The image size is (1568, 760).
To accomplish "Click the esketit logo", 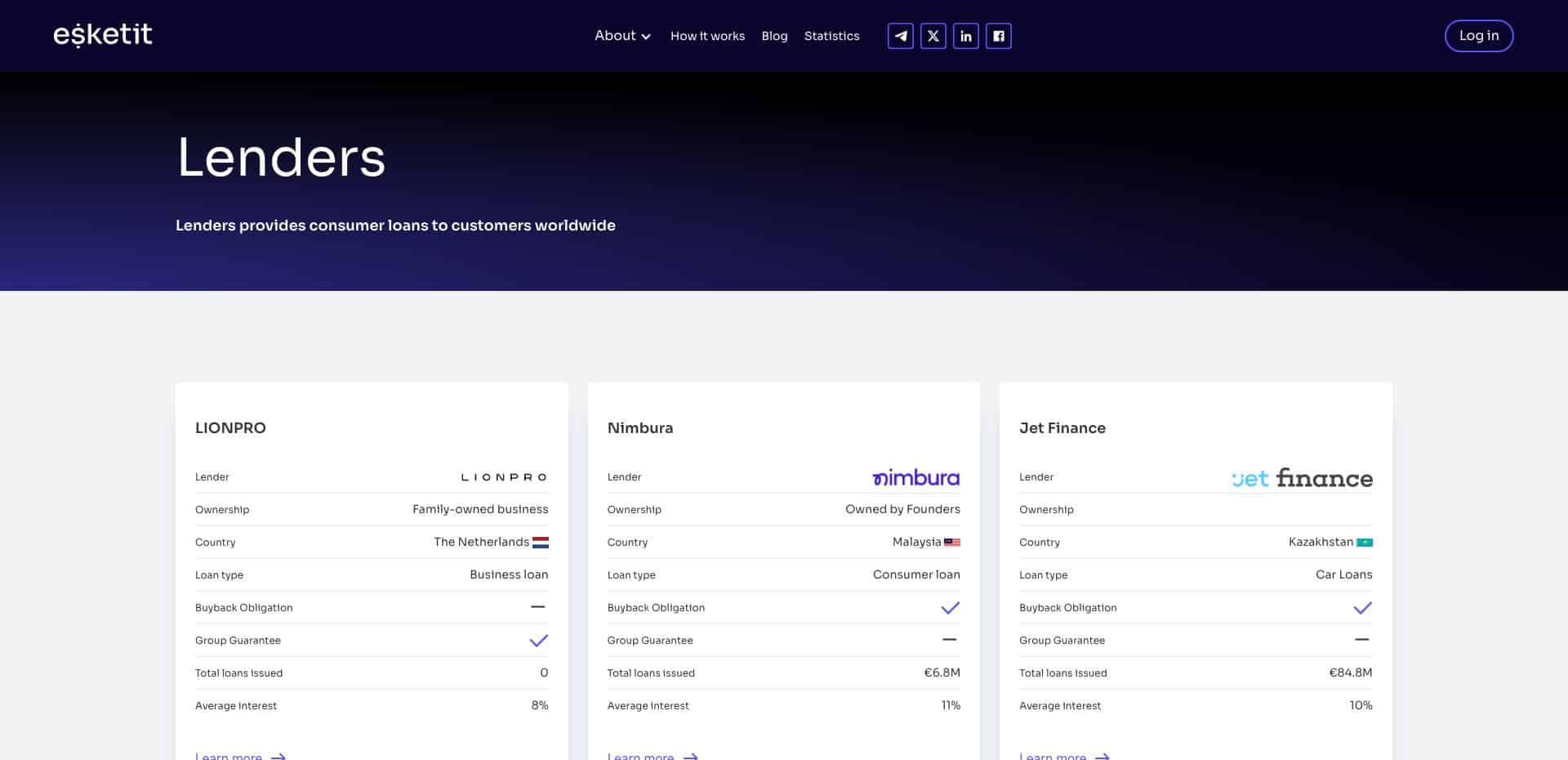I will point(103,34).
